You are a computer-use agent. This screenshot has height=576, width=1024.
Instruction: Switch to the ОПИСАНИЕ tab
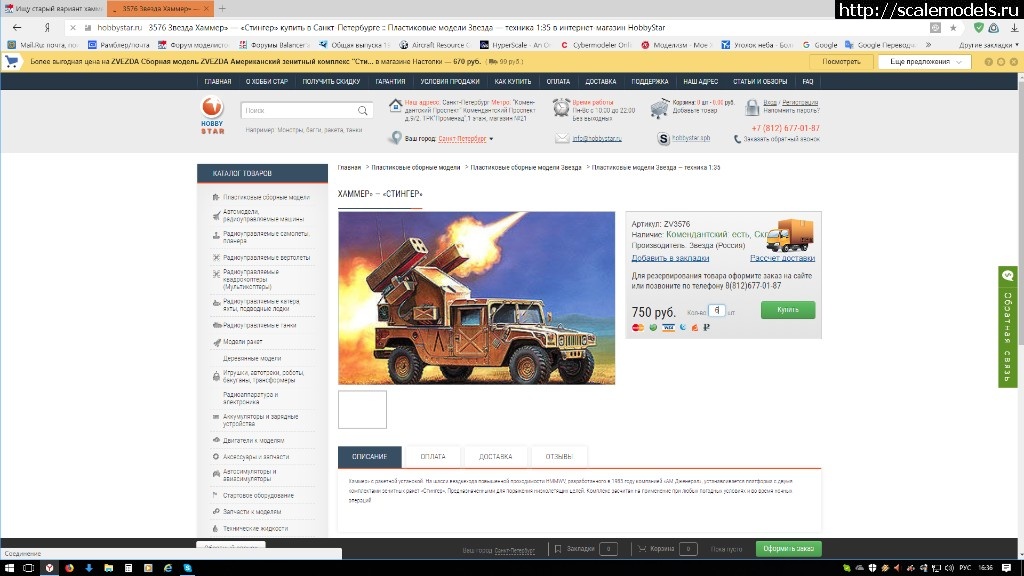click(x=370, y=456)
